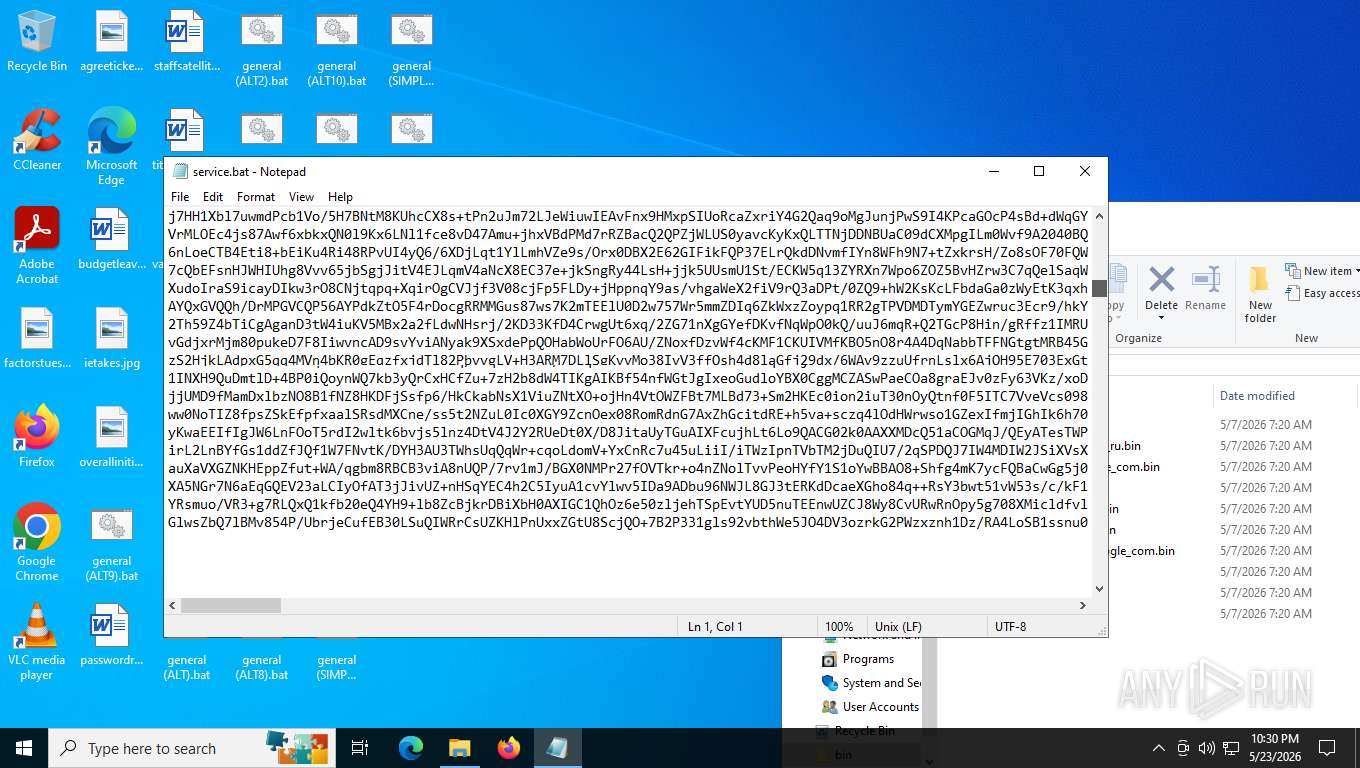Open Task View from the taskbar
1360x768 pixels.
[x=360, y=748]
